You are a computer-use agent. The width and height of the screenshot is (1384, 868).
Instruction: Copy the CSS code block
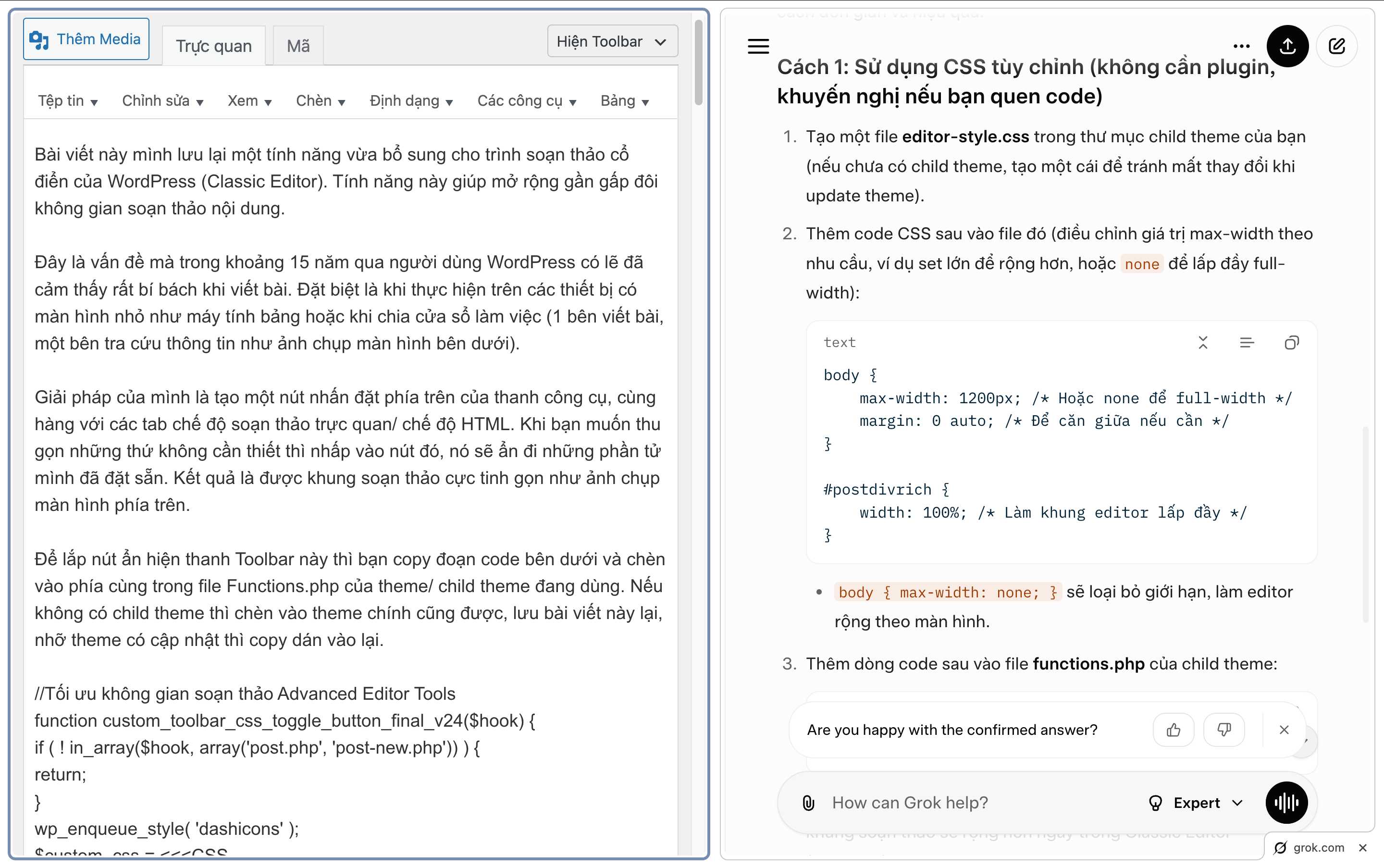(1292, 343)
